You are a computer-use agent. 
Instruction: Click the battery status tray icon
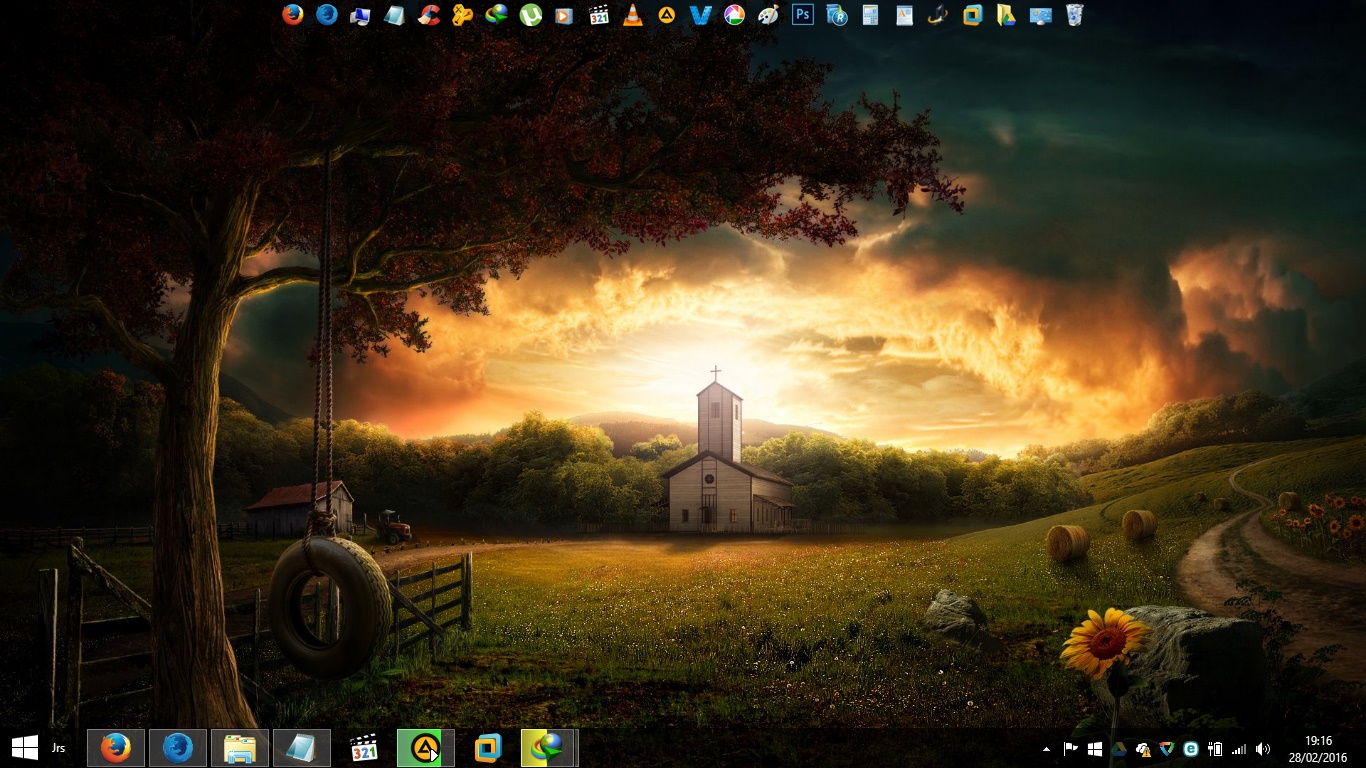(x=1215, y=749)
